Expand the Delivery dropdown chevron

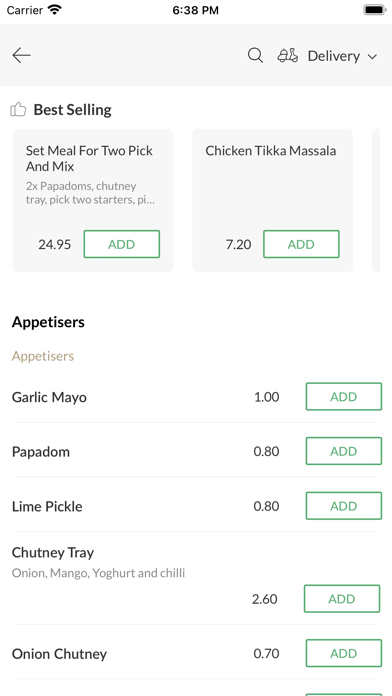[x=372, y=56]
